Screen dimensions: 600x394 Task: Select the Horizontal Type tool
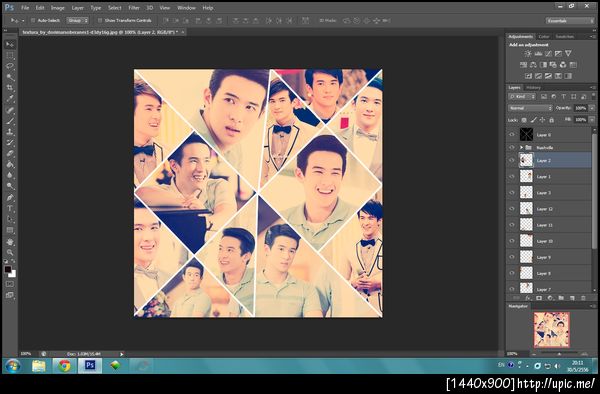click(x=10, y=209)
